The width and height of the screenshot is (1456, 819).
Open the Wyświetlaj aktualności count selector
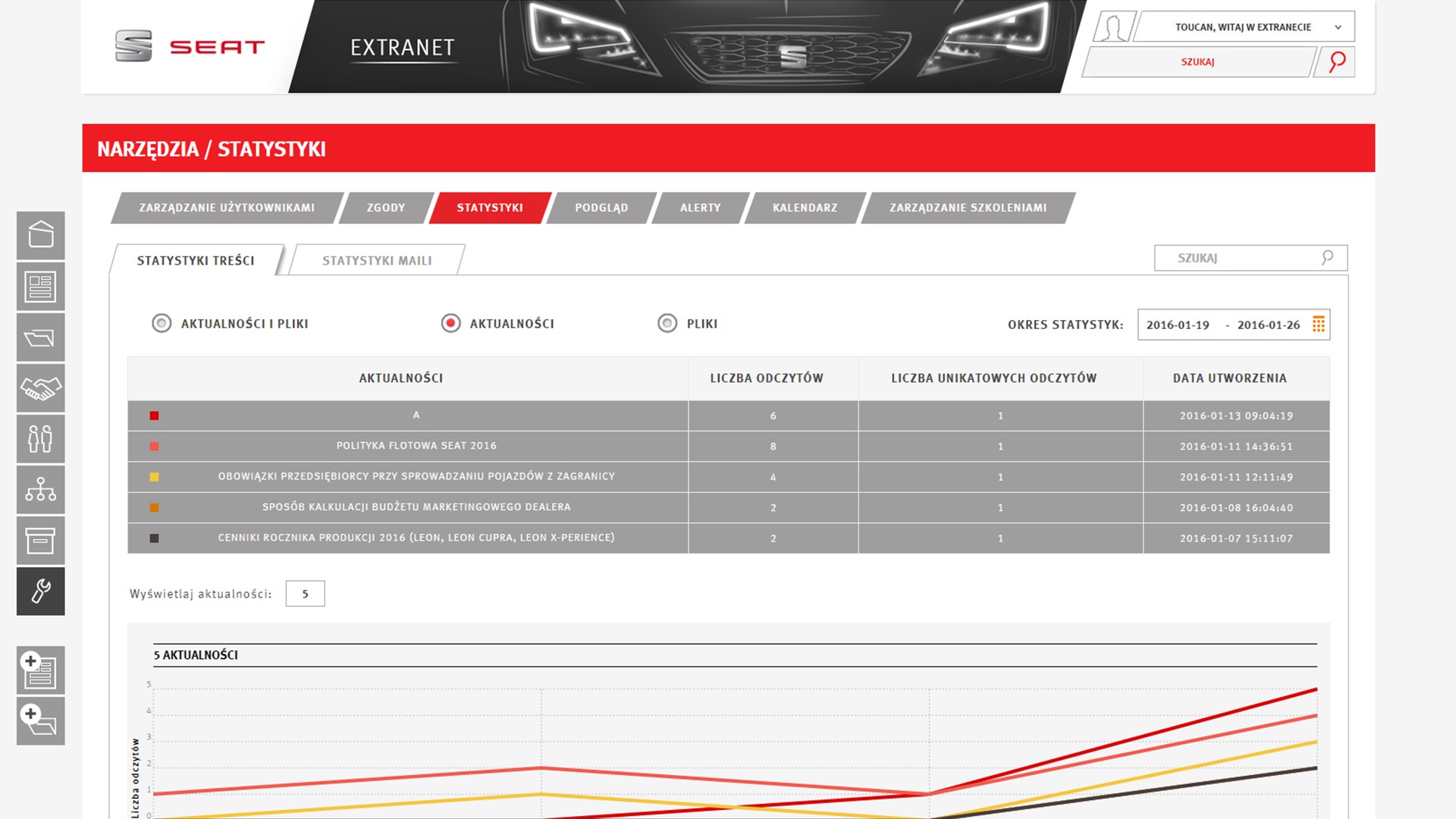click(x=305, y=594)
